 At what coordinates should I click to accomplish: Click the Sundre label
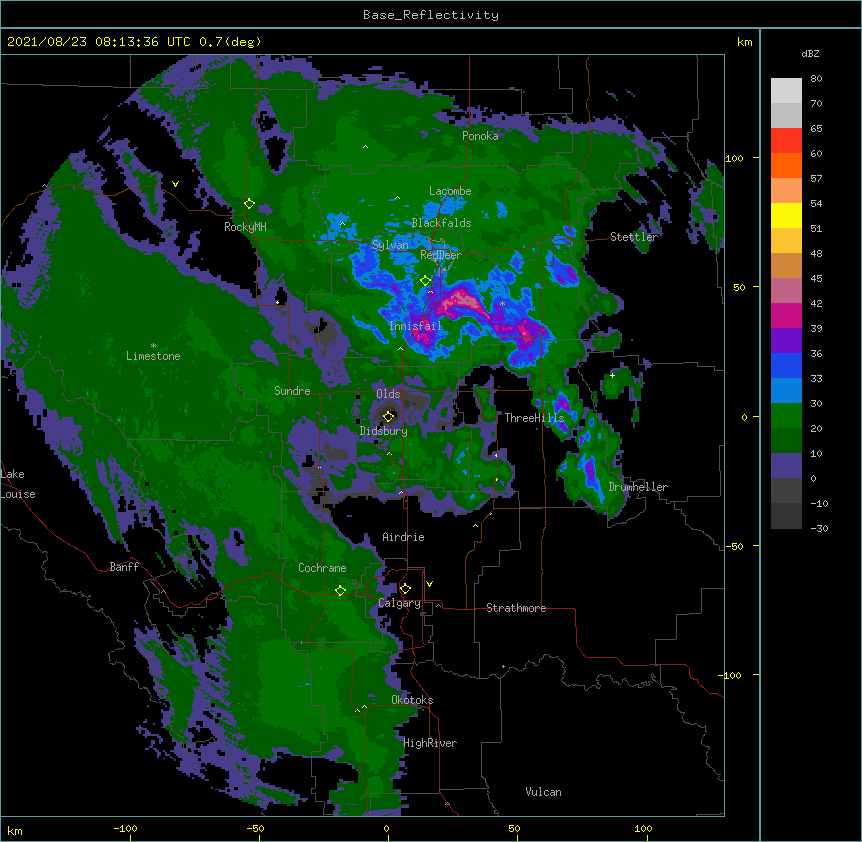tap(292, 391)
